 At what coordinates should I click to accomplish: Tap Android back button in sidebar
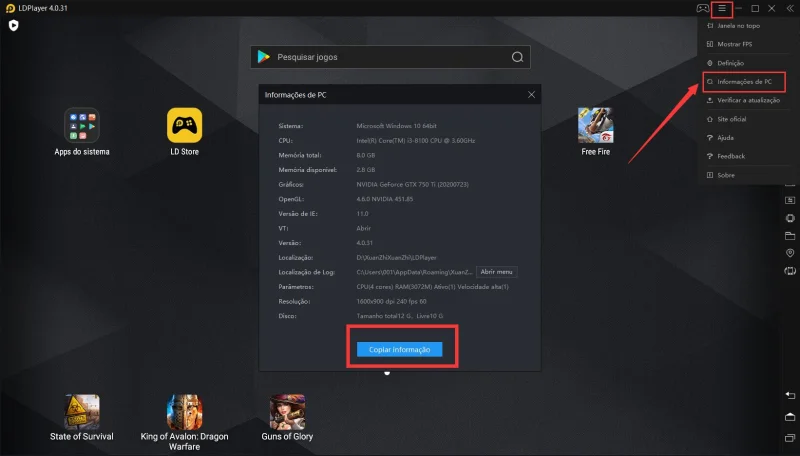(x=790, y=396)
